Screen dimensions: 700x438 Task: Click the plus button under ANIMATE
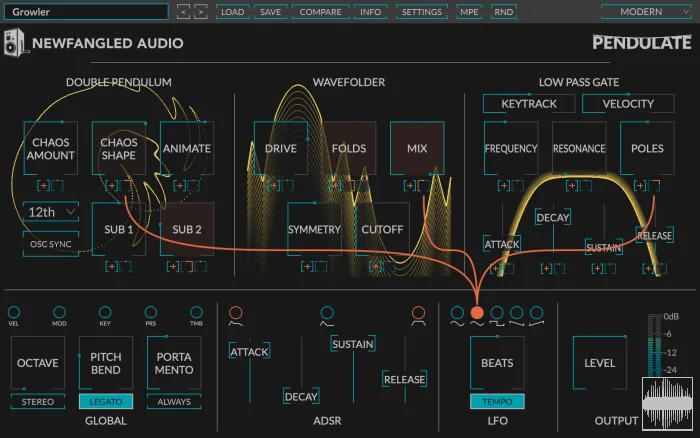(x=180, y=185)
